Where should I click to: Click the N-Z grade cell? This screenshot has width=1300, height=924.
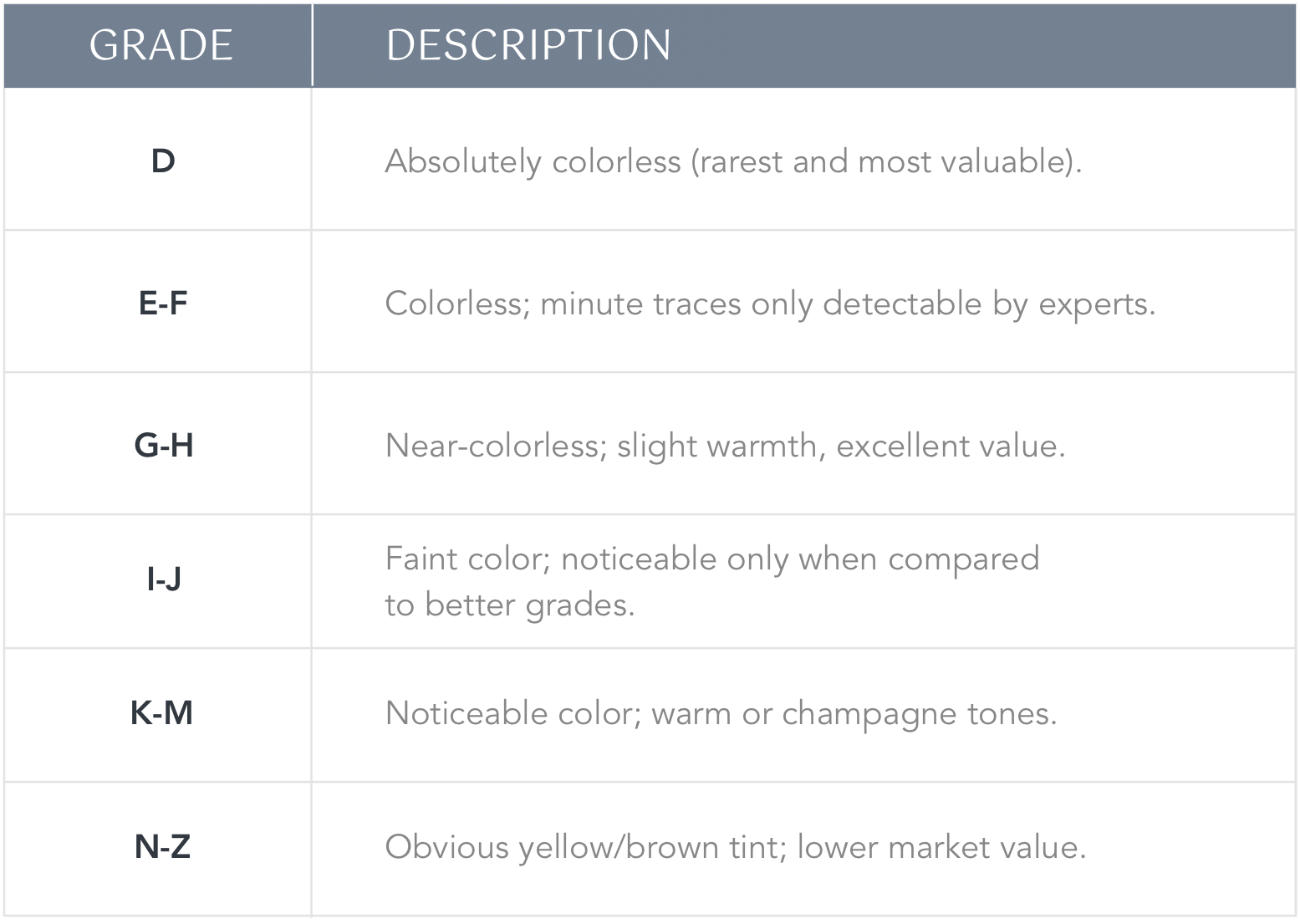coord(162,846)
